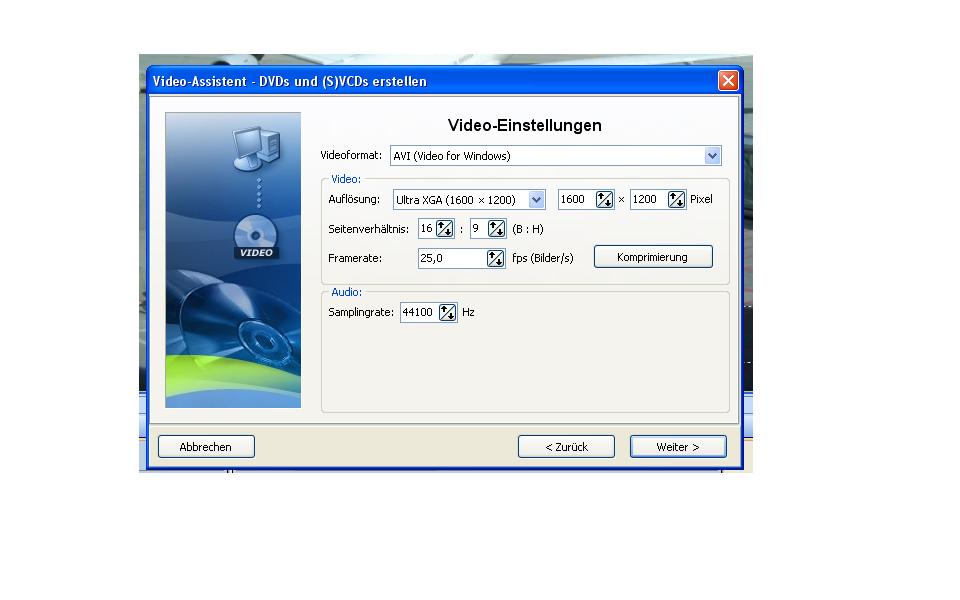
Task: Focus the pixel height field showing 1200
Action: pos(647,200)
